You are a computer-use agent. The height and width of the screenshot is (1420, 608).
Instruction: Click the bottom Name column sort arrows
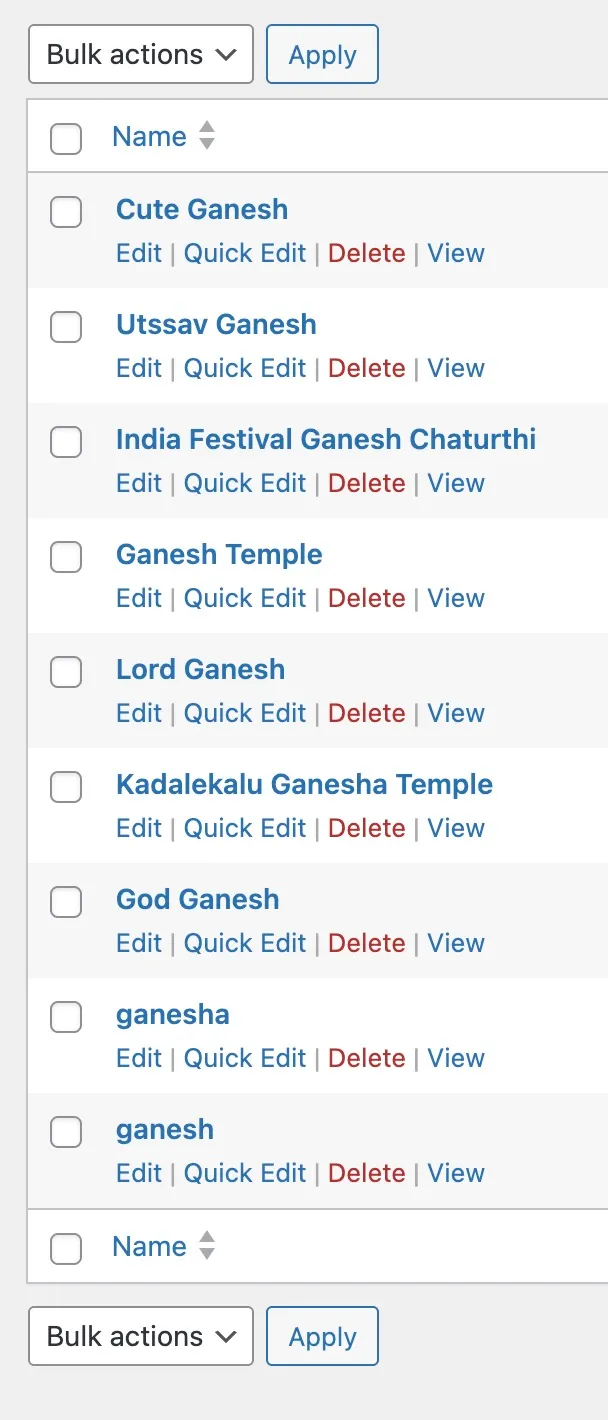207,1246
